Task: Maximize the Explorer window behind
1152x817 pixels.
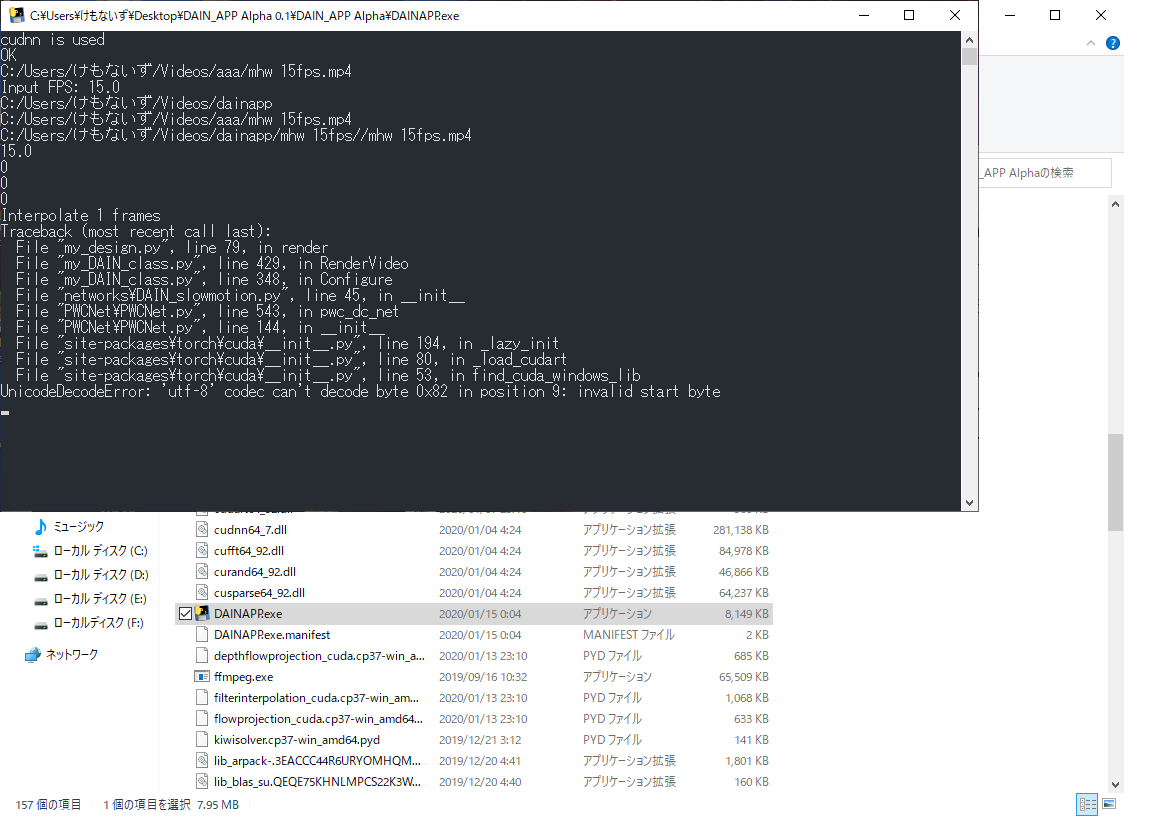Action: [1055, 15]
